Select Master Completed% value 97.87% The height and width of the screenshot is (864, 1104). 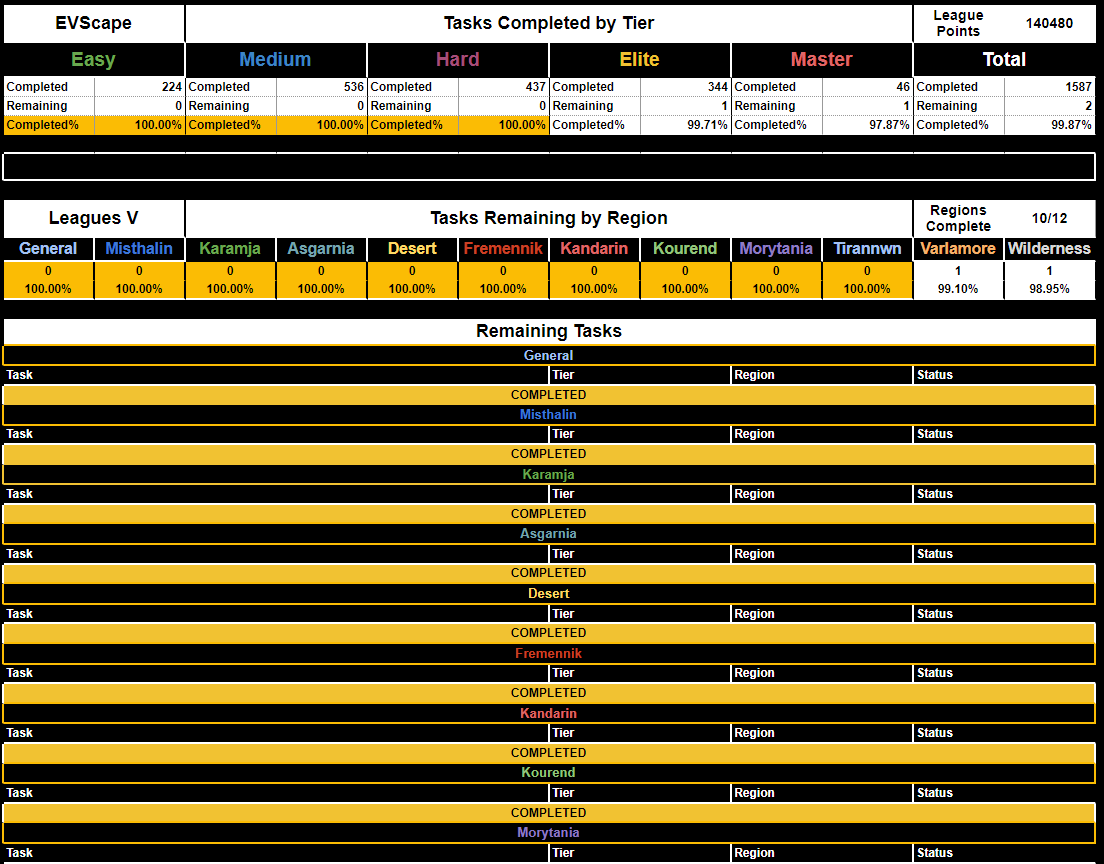pos(867,125)
